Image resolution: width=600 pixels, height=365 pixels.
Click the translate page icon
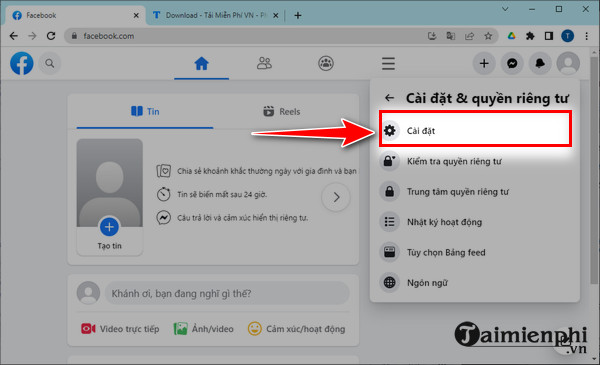[451, 36]
